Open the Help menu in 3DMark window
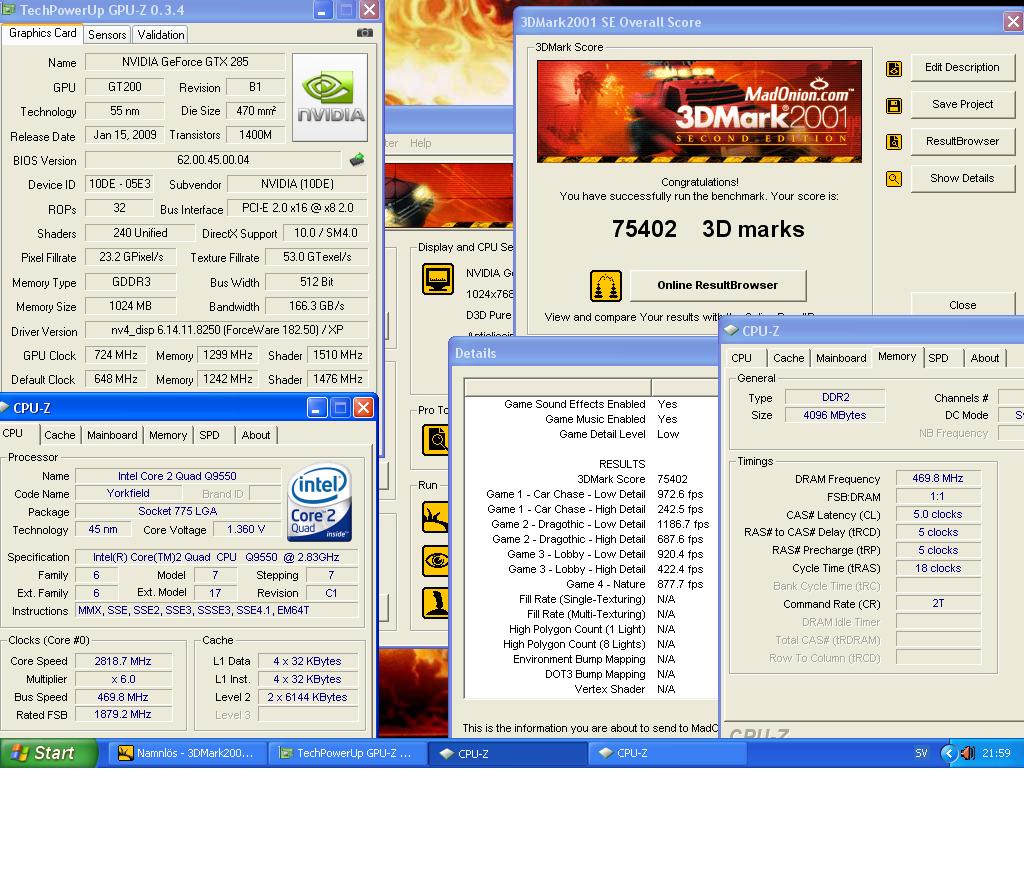Viewport: 1024px width, 880px height. (421, 143)
